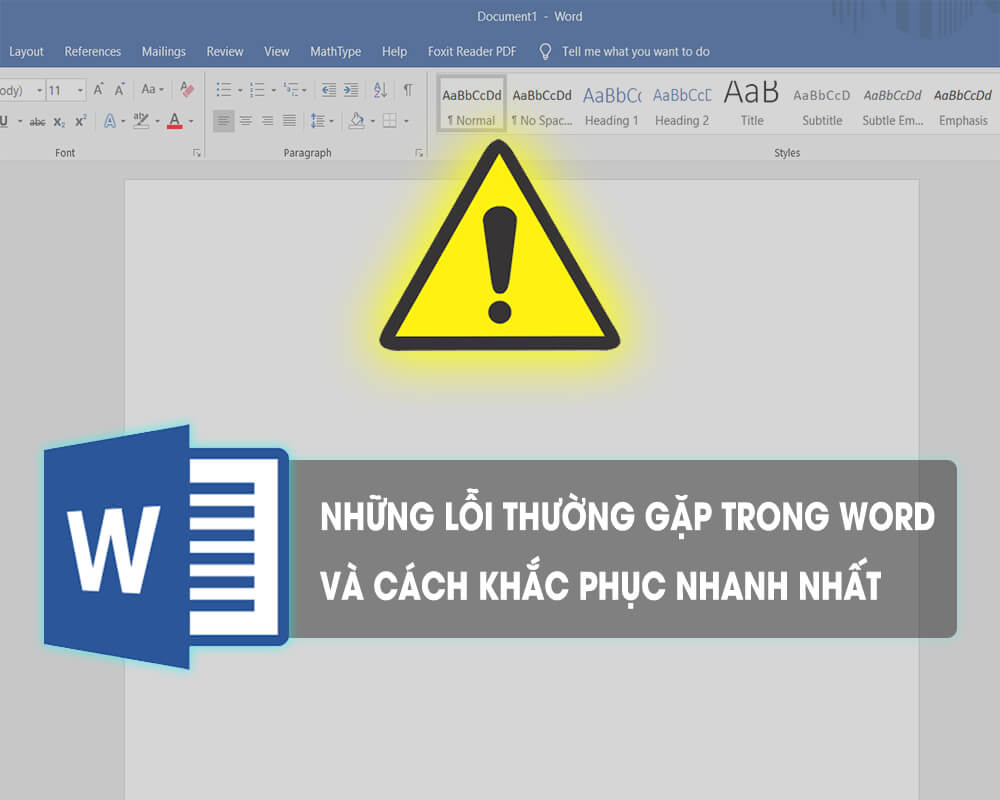Apply the Normal style
Viewport: 1000px width, 800px height.
471,105
